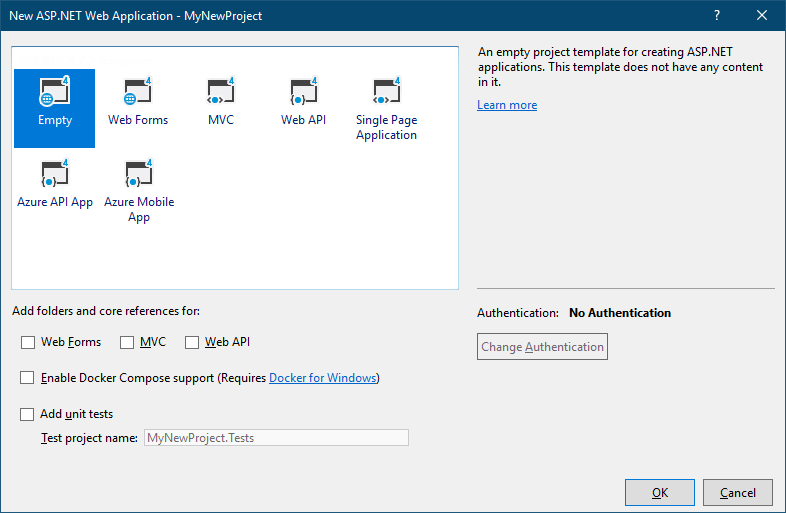Pick the MVC template icon
This screenshot has height=513, width=786.
[x=221, y=92]
